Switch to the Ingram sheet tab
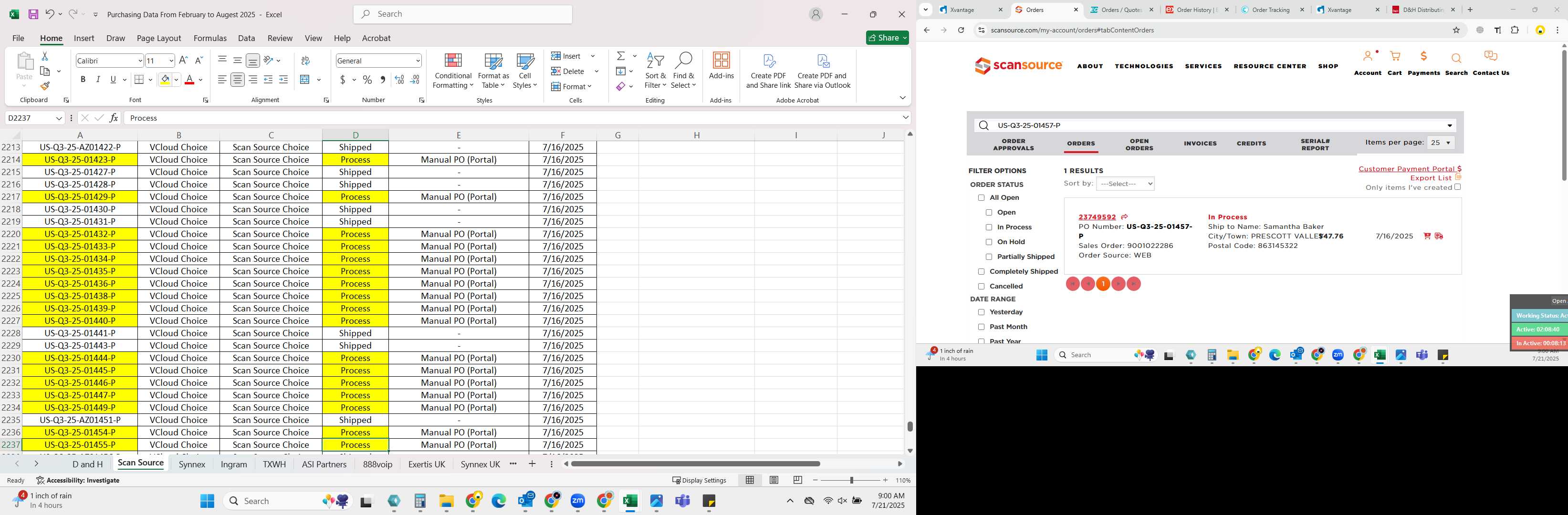The width and height of the screenshot is (1568, 515). 234,464
